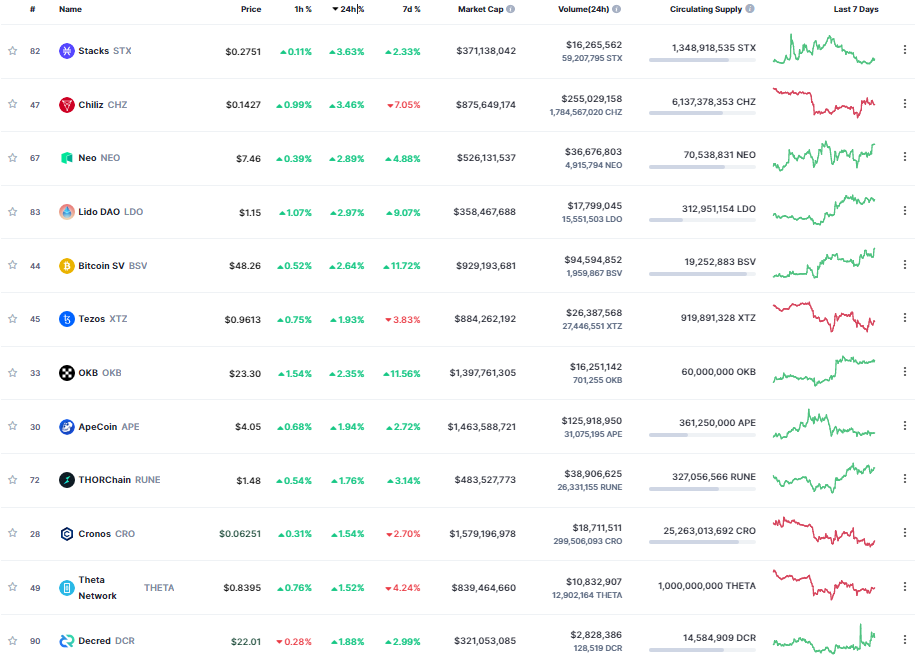Add Stacks to watchlist with star
The image size is (924, 656).
(12, 51)
